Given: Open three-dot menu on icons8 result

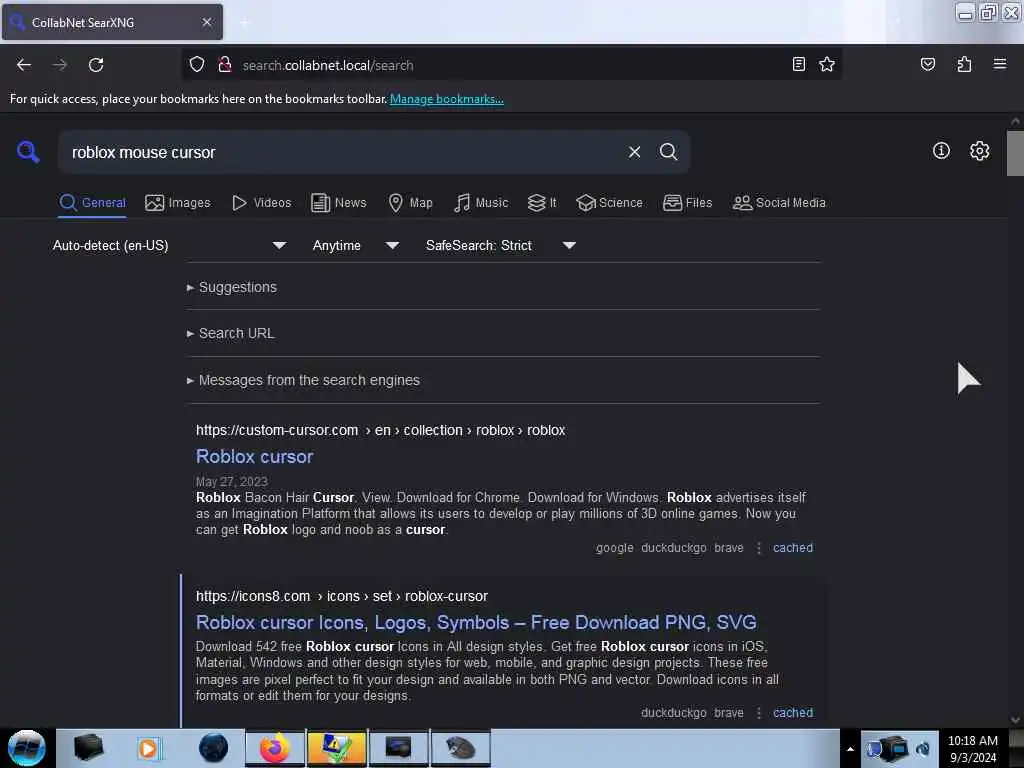Looking at the screenshot, I should tap(758, 712).
